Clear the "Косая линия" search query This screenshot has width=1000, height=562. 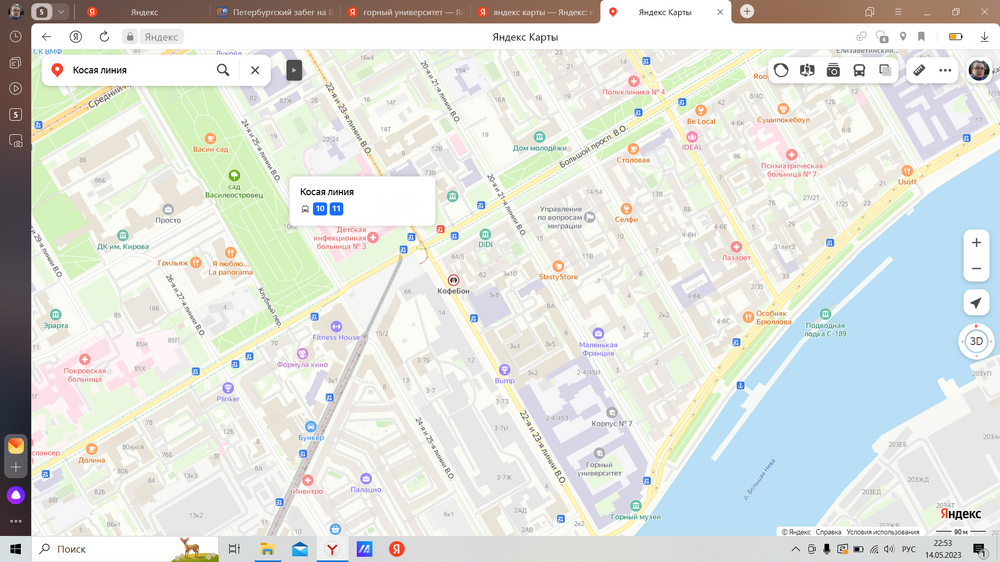pyautogui.click(x=255, y=70)
